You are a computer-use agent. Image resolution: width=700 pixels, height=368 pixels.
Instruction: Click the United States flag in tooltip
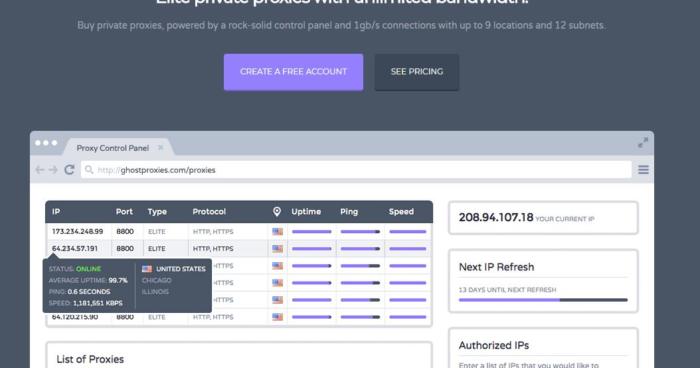[147, 269]
